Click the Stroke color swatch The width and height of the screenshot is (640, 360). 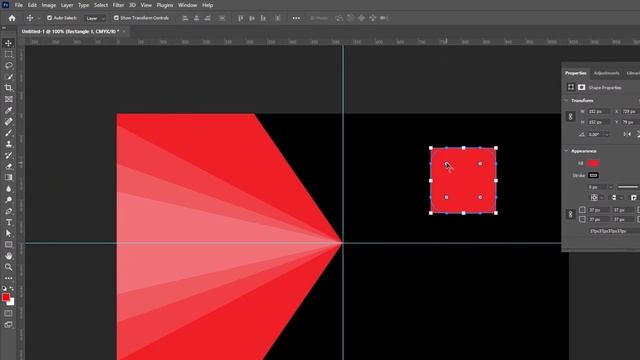coord(593,175)
